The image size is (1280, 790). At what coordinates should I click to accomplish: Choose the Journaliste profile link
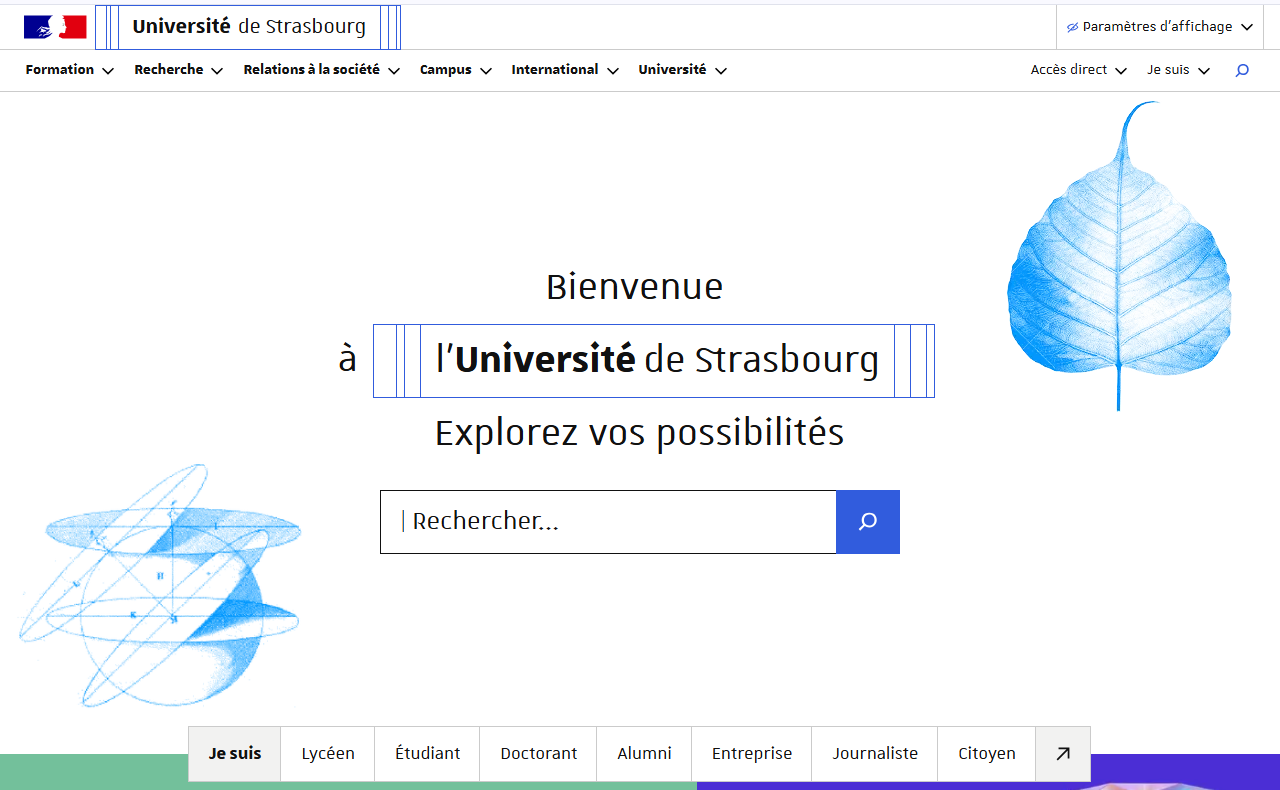point(874,754)
